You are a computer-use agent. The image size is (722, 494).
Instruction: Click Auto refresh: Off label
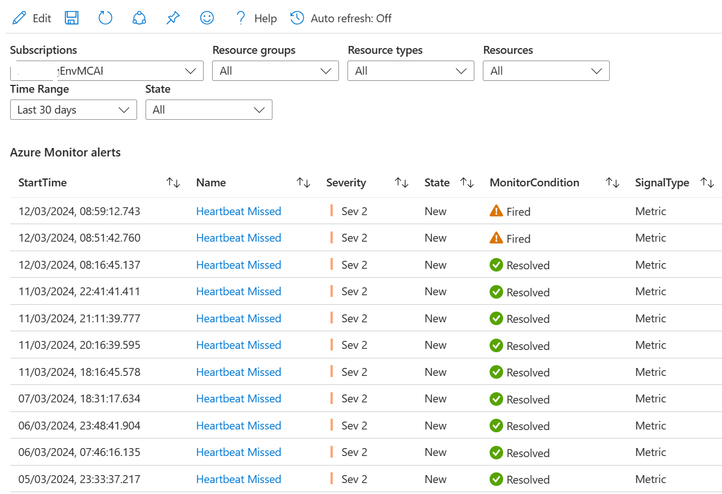[351, 18]
